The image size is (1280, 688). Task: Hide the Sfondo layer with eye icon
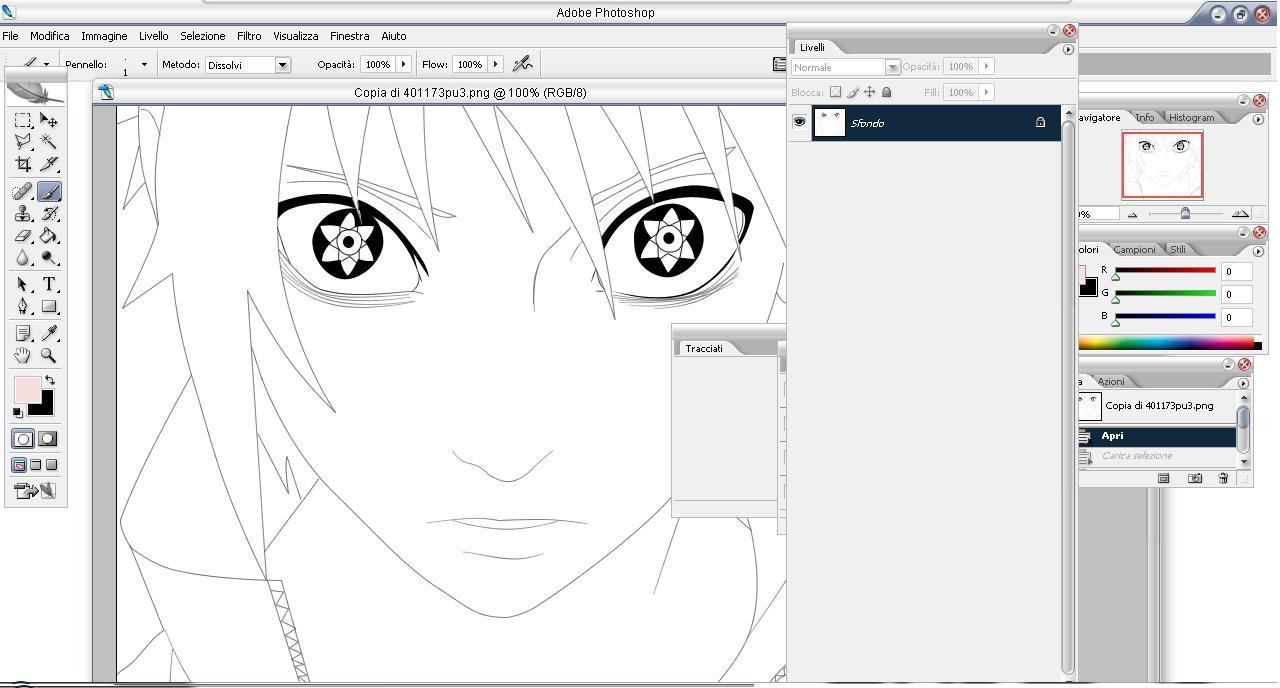tap(799, 122)
